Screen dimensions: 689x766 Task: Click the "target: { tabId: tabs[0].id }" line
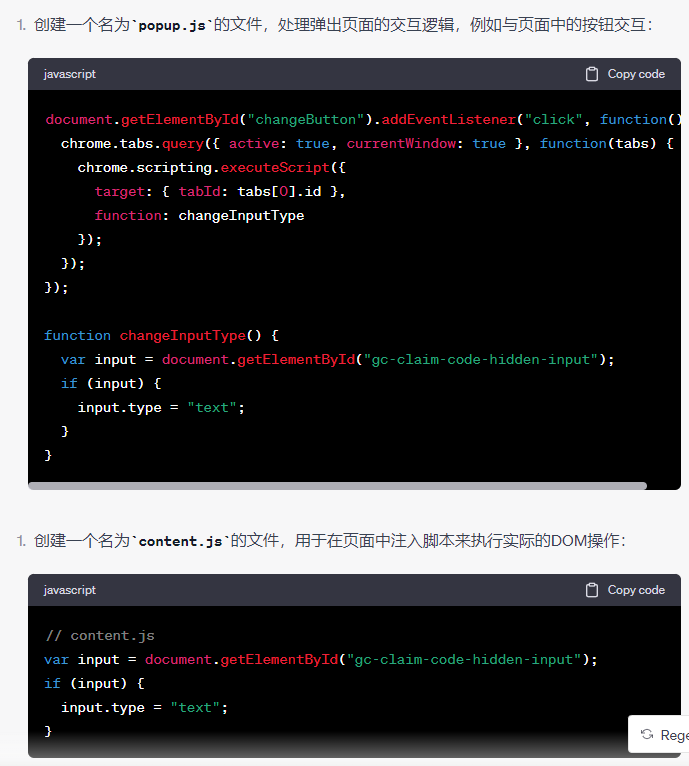220,192
